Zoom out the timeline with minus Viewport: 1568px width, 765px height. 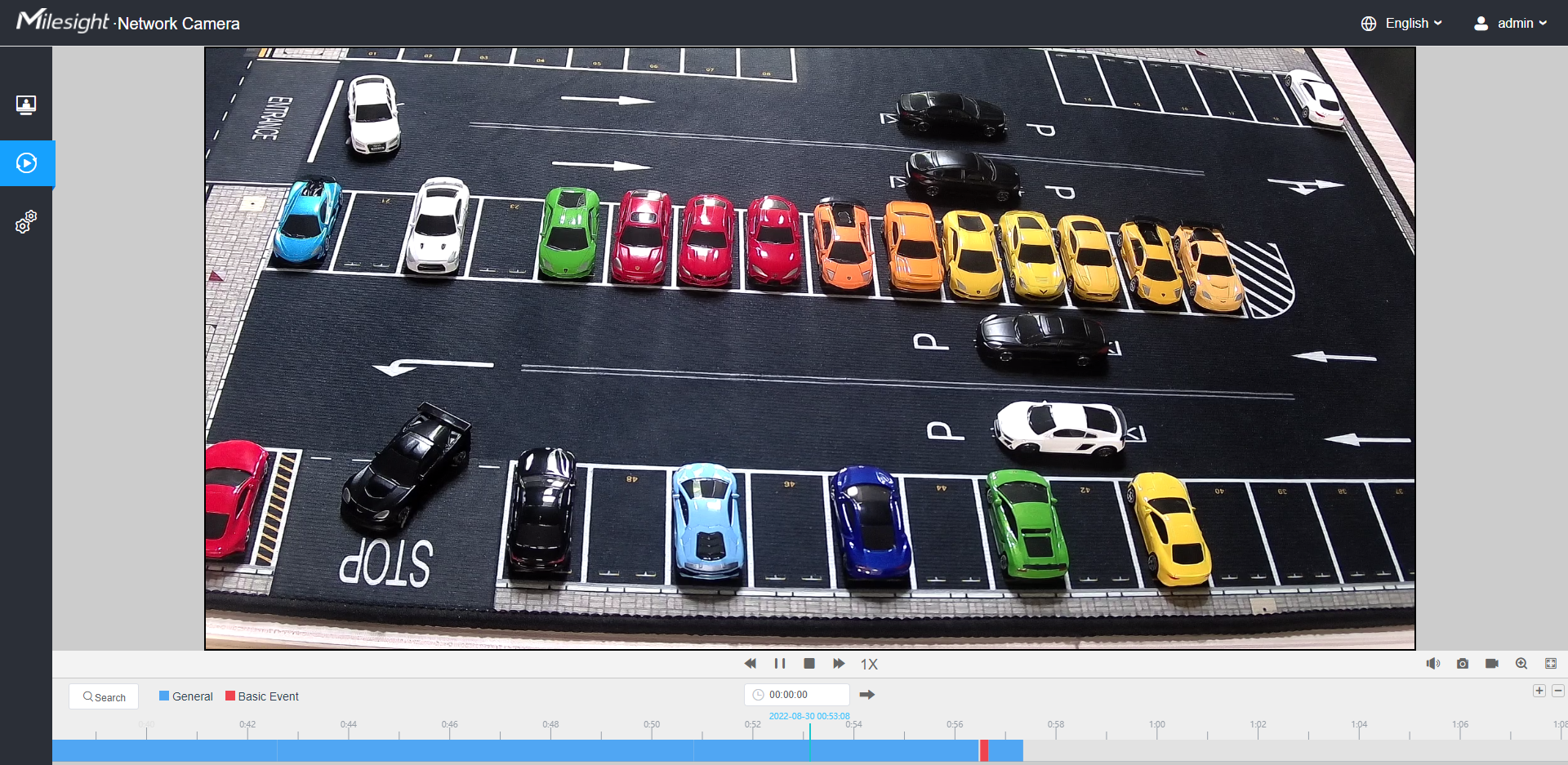1558,691
